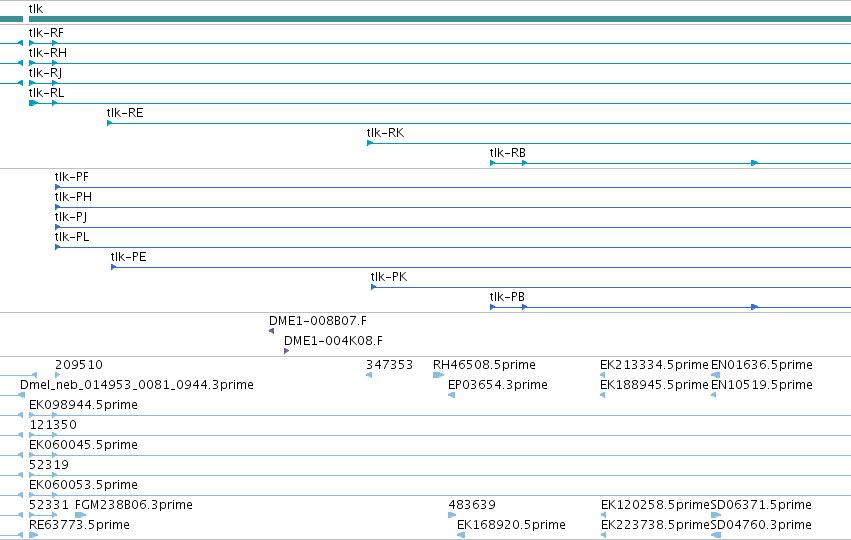Image resolution: width=851 pixels, height=540 pixels.
Task: Select protein tlk-PK label
Action: click(389, 277)
